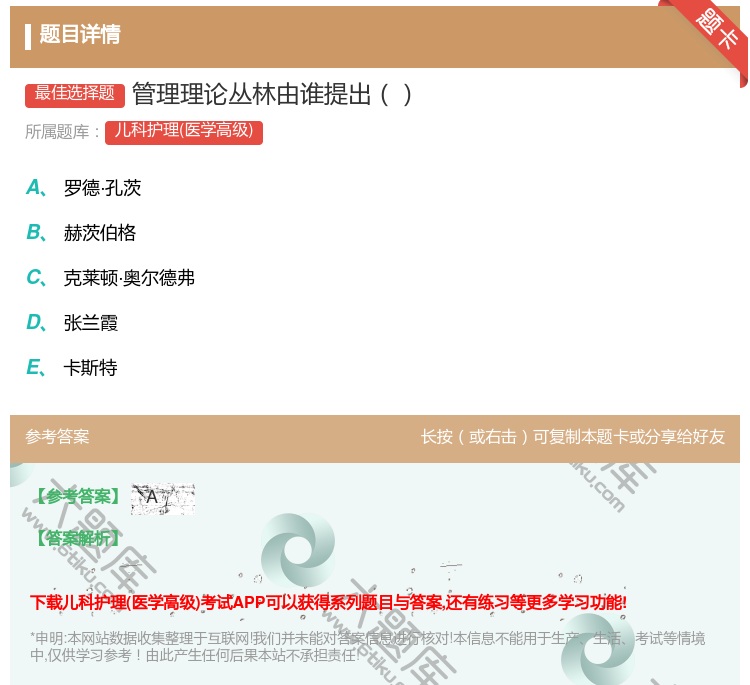750x685 pixels.
Task: Click the question text 管理理论丛林由谁提出
Action: click(x=271, y=94)
